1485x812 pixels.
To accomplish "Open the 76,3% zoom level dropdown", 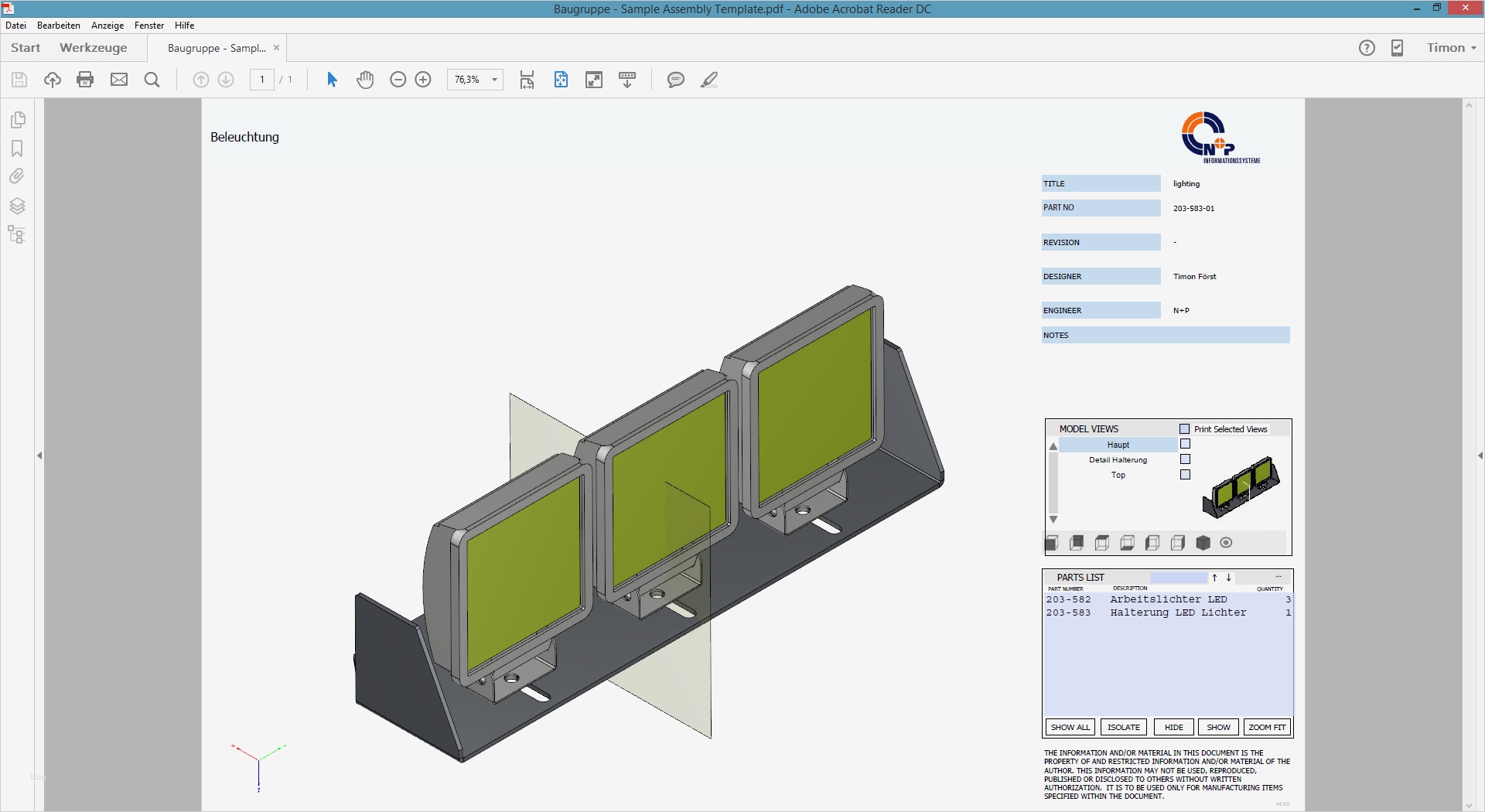I will coord(494,80).
